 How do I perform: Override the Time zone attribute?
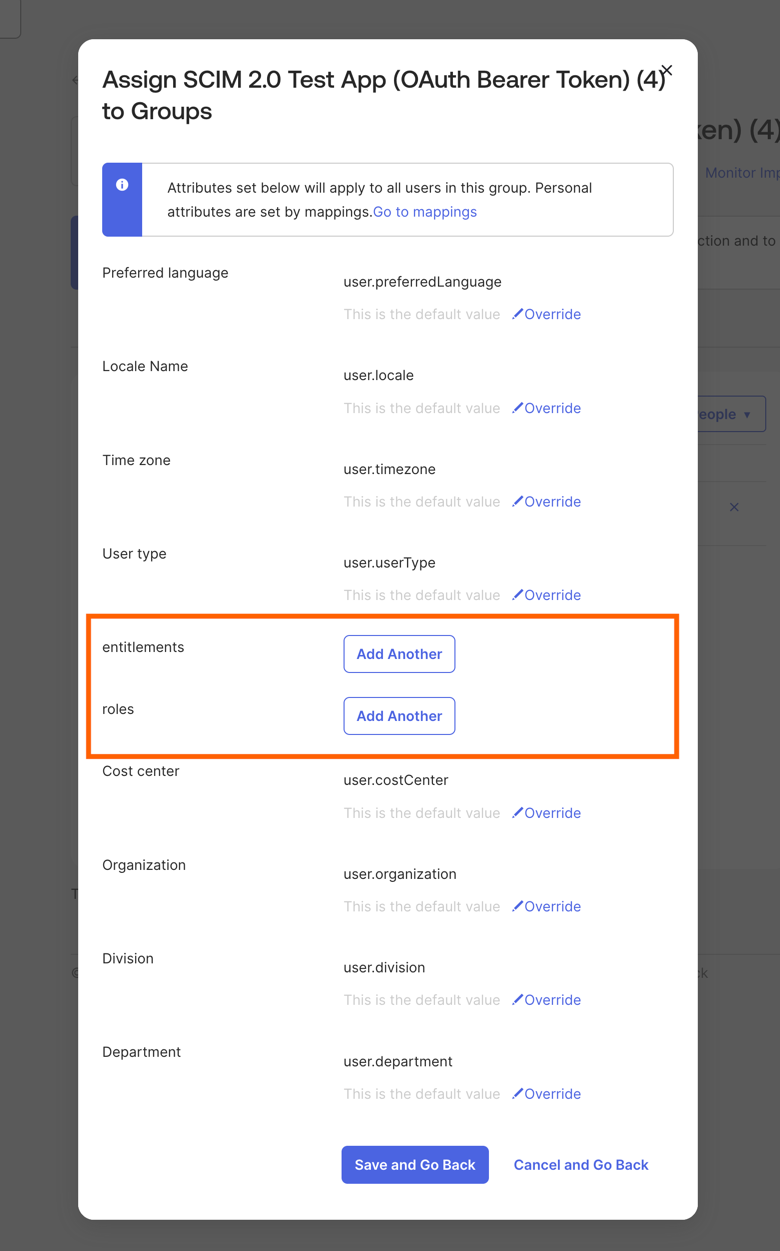coord(546,502)
